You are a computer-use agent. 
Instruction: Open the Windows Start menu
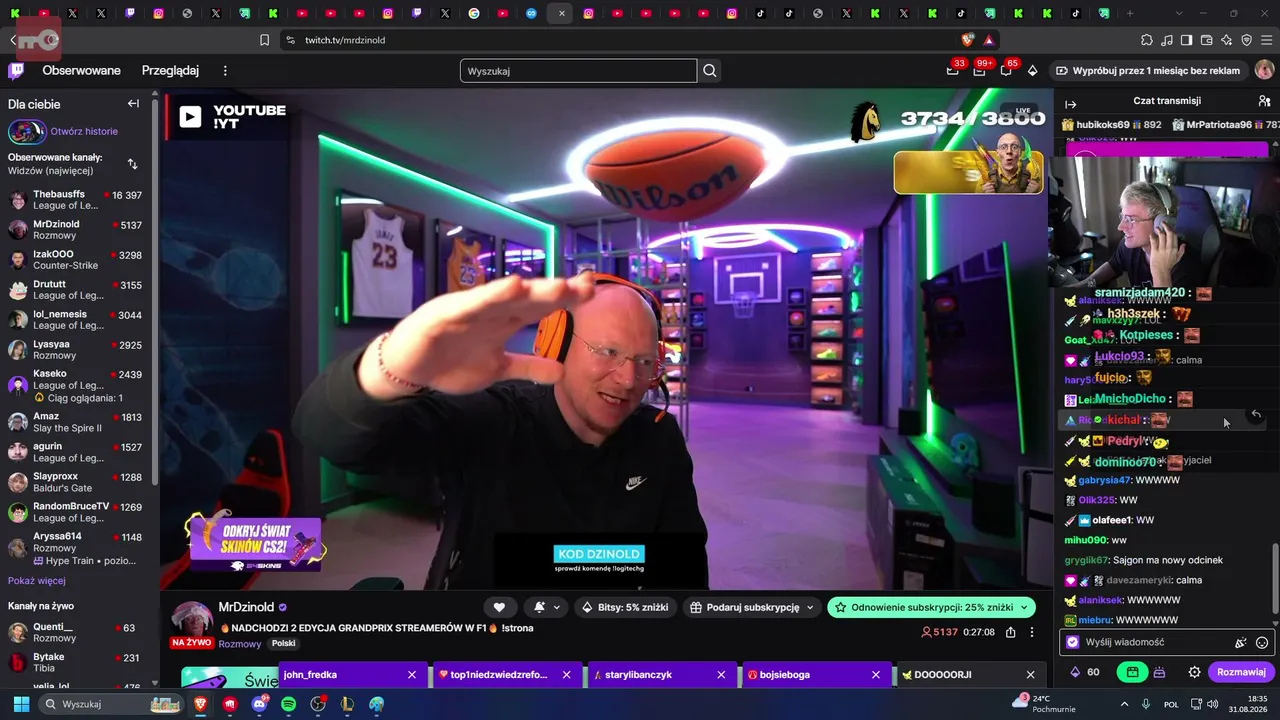tap(21, 704)
